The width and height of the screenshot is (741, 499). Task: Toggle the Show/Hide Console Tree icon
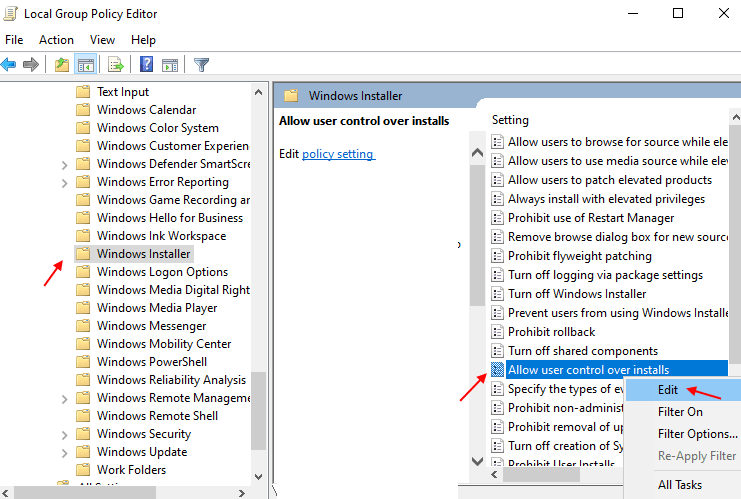pyautogui.click(x=86, y=65)
